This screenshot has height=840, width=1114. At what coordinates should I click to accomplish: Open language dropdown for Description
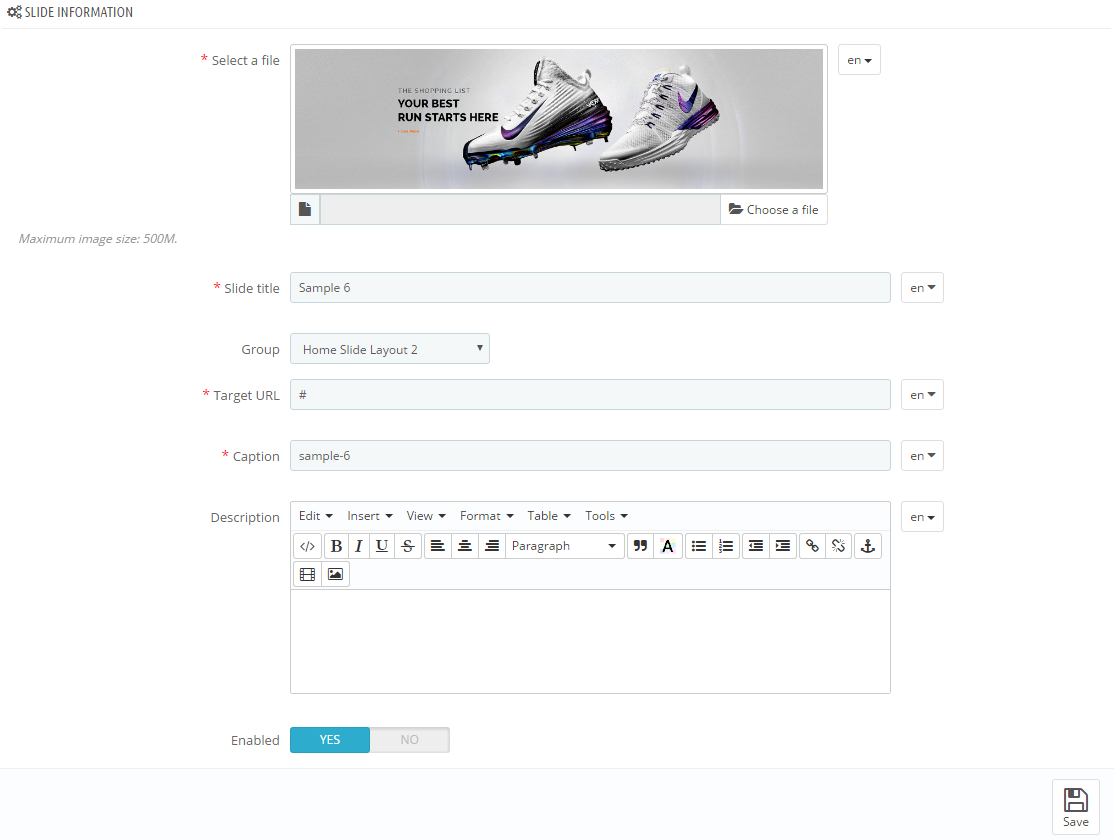pyautogui.click(x=922, y=517)
